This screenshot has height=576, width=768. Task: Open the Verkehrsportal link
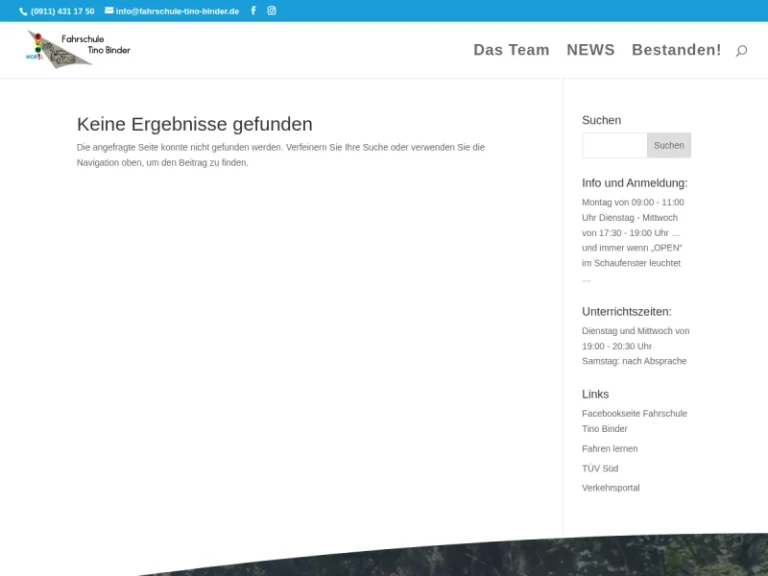[610, 488]
